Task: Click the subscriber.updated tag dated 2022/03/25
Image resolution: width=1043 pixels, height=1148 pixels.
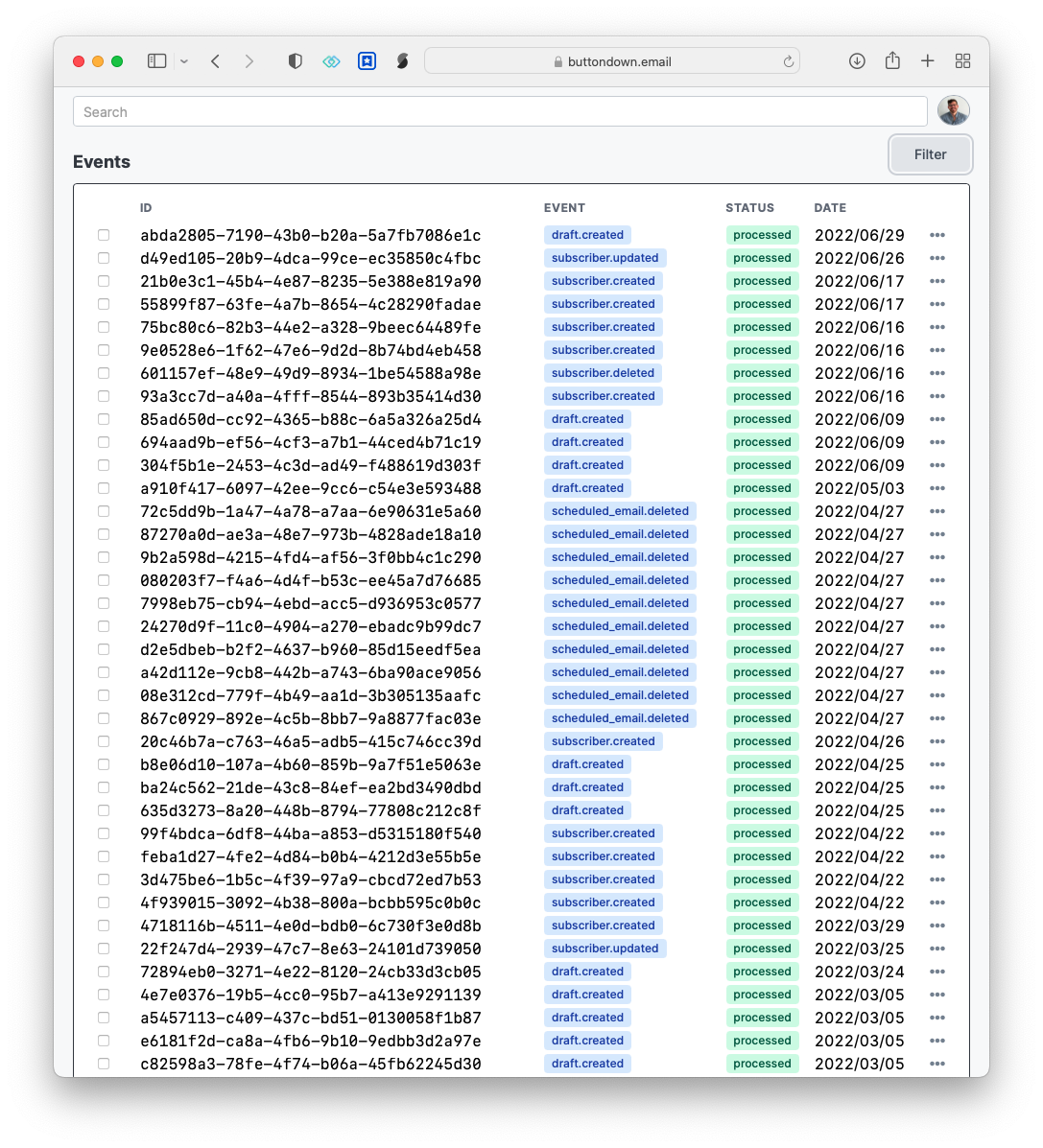Action: coord(604,949)
